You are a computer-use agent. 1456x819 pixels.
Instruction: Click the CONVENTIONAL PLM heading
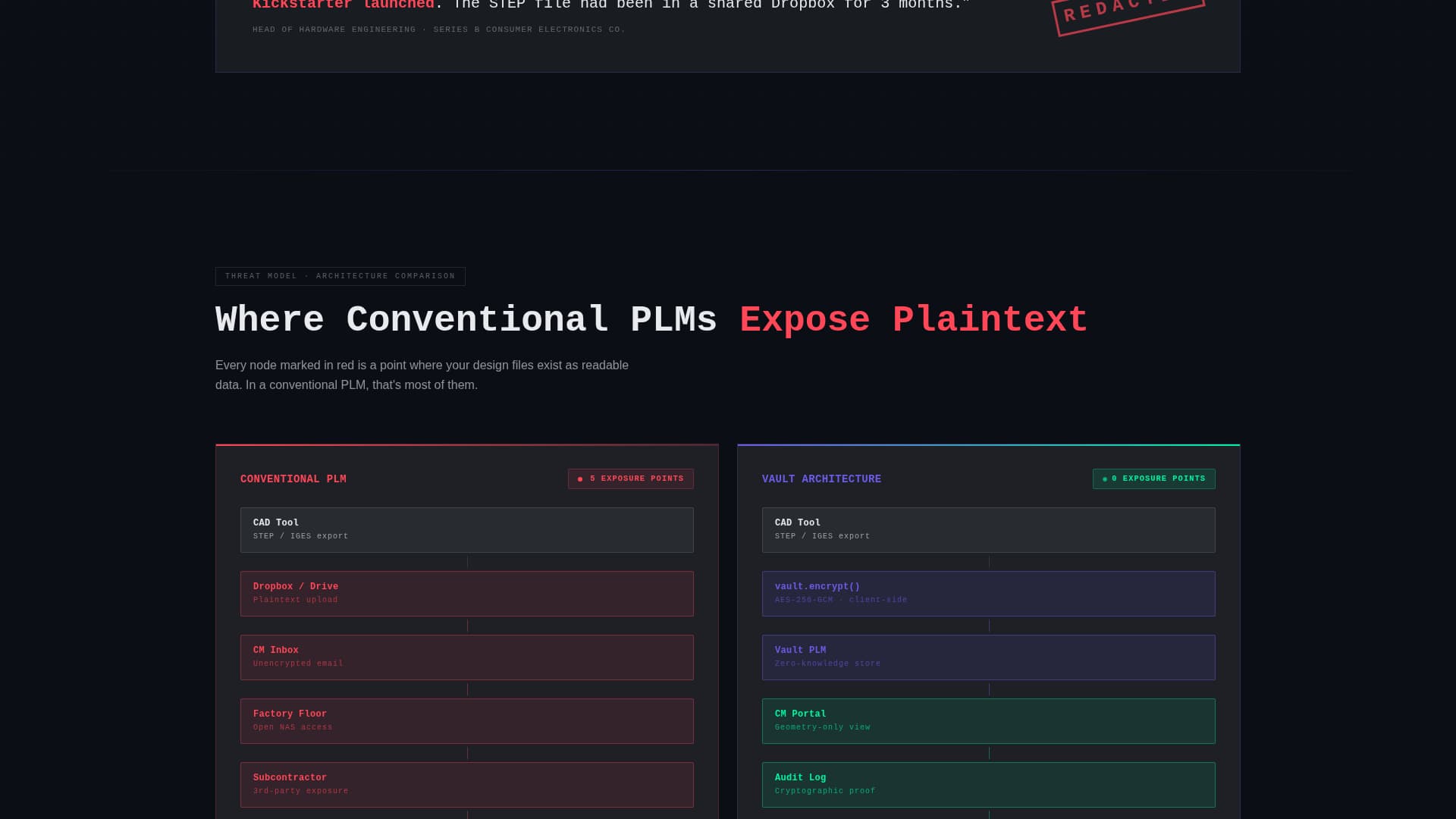[293, 479]
